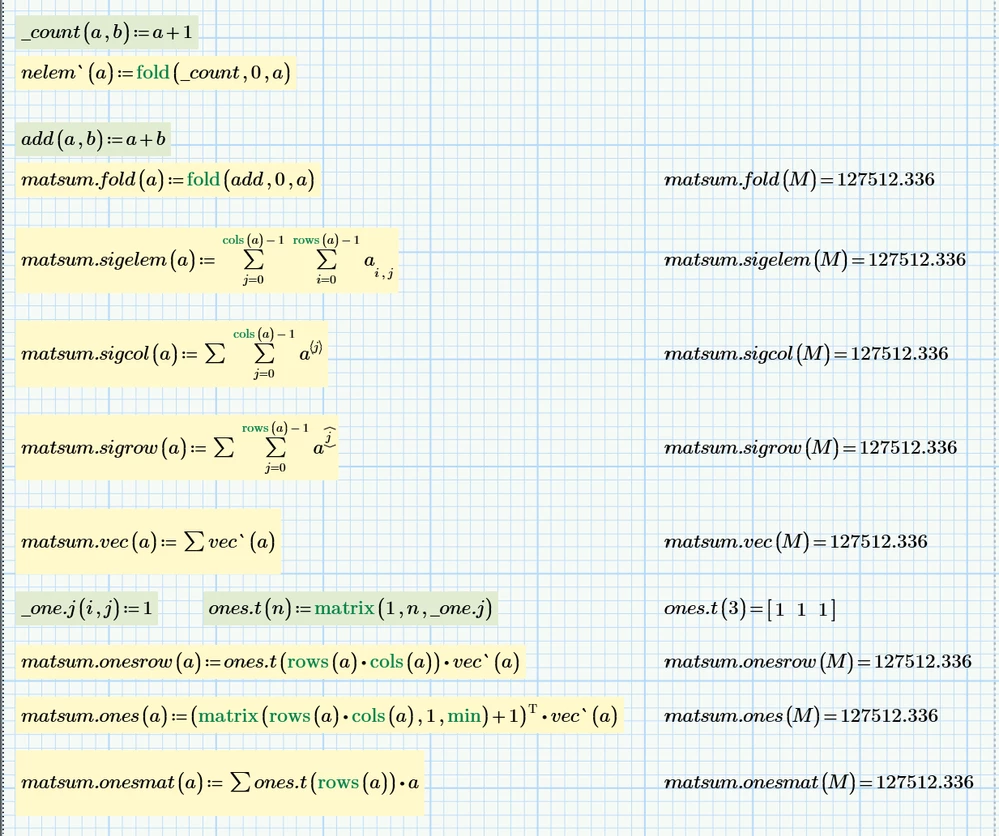Select the matsum.sigrow(M) evaluation result
Image resolution: width=999 pixels, height=836 pixels.
pyautogui.click(x=810, y=447)
